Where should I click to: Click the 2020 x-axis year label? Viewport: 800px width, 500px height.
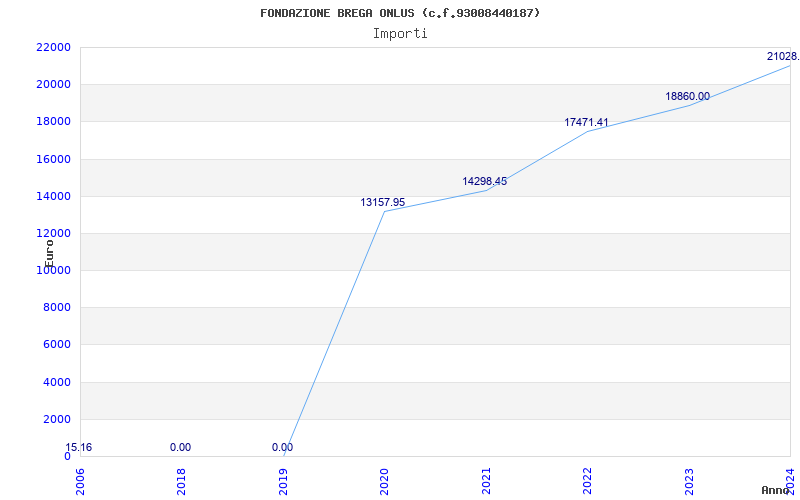(x=384, y=482)
